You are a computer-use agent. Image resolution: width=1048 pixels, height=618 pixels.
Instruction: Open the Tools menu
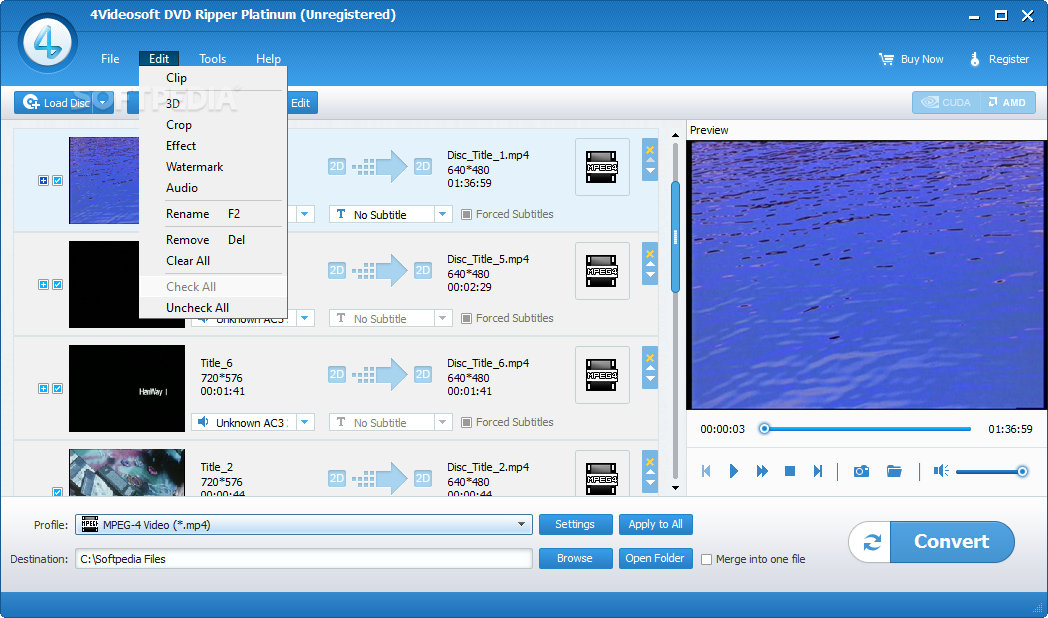tap(213, 59)
